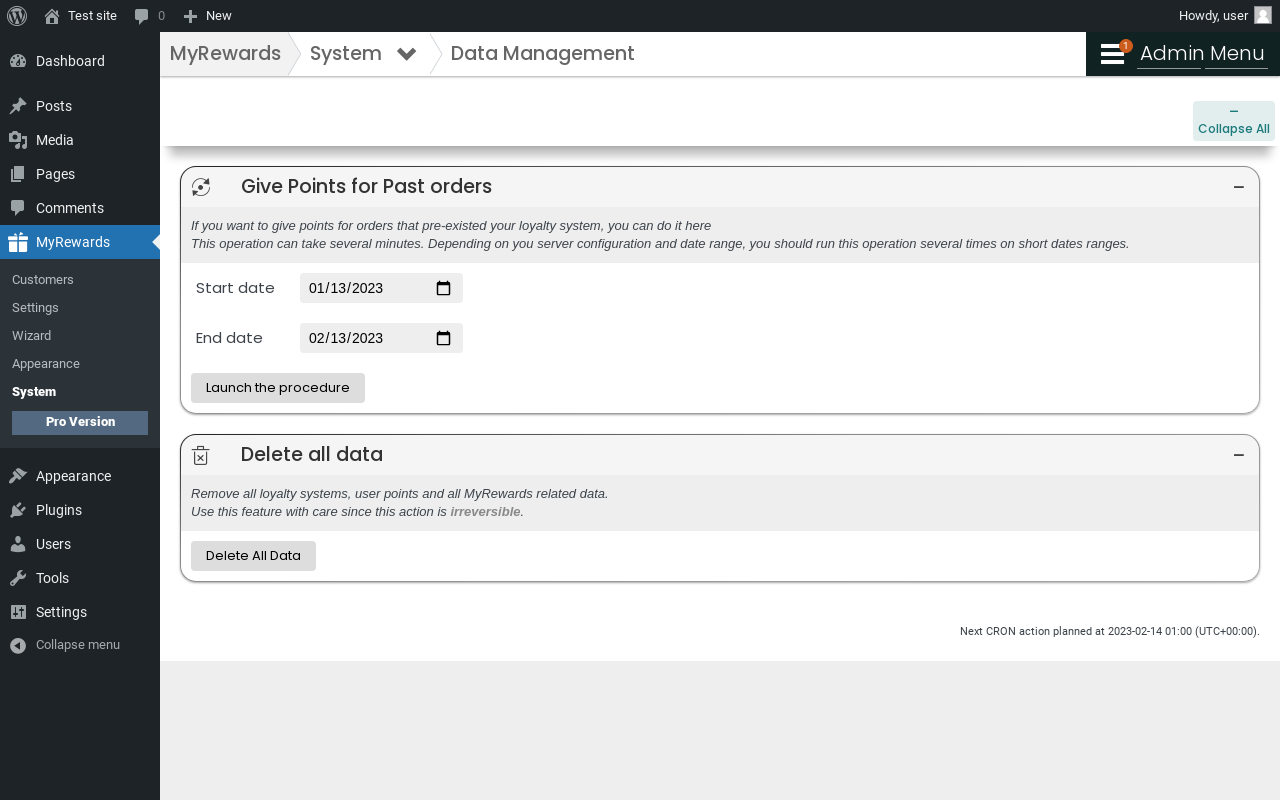Click the user avatar icon
This screenshot has width=1280, height=800.
1263,15
